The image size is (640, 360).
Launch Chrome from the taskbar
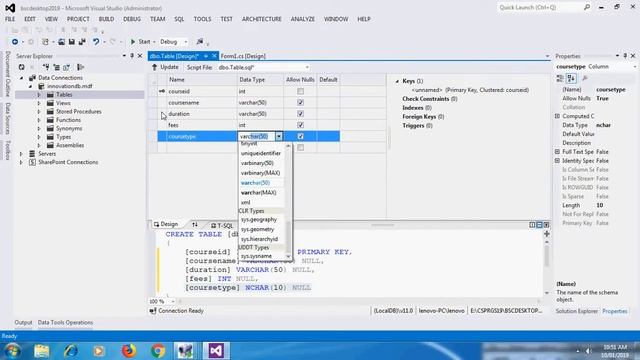pos(158,351)
